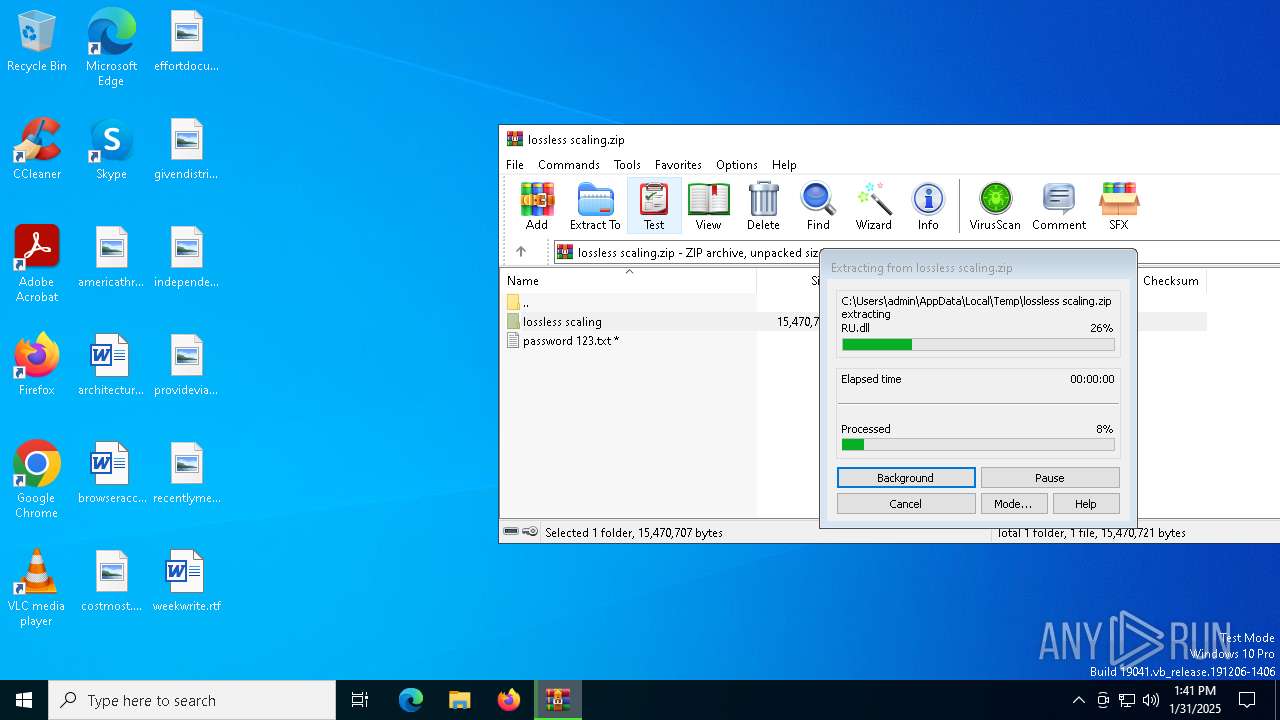
Task: Click the VirusScan toolbar icon
Action: coord(995,206)
